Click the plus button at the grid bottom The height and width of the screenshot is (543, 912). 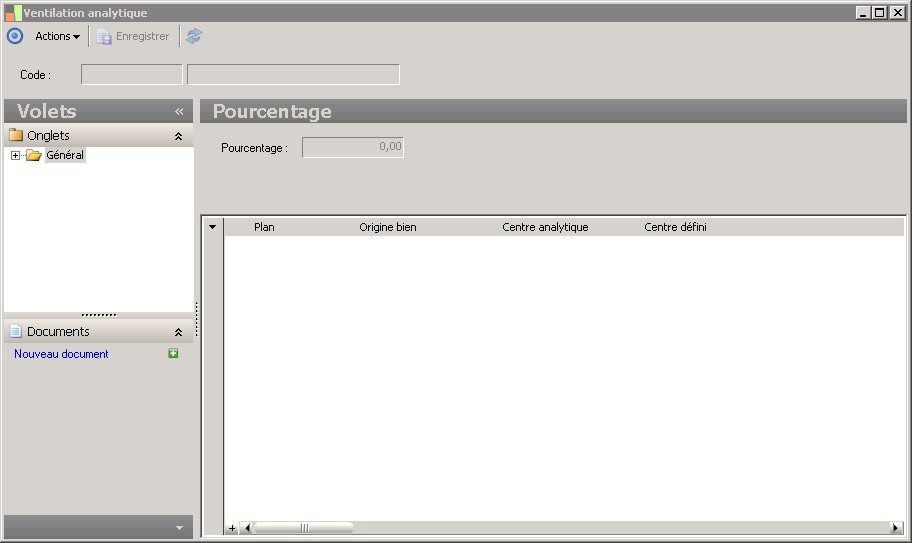(231, 528)
